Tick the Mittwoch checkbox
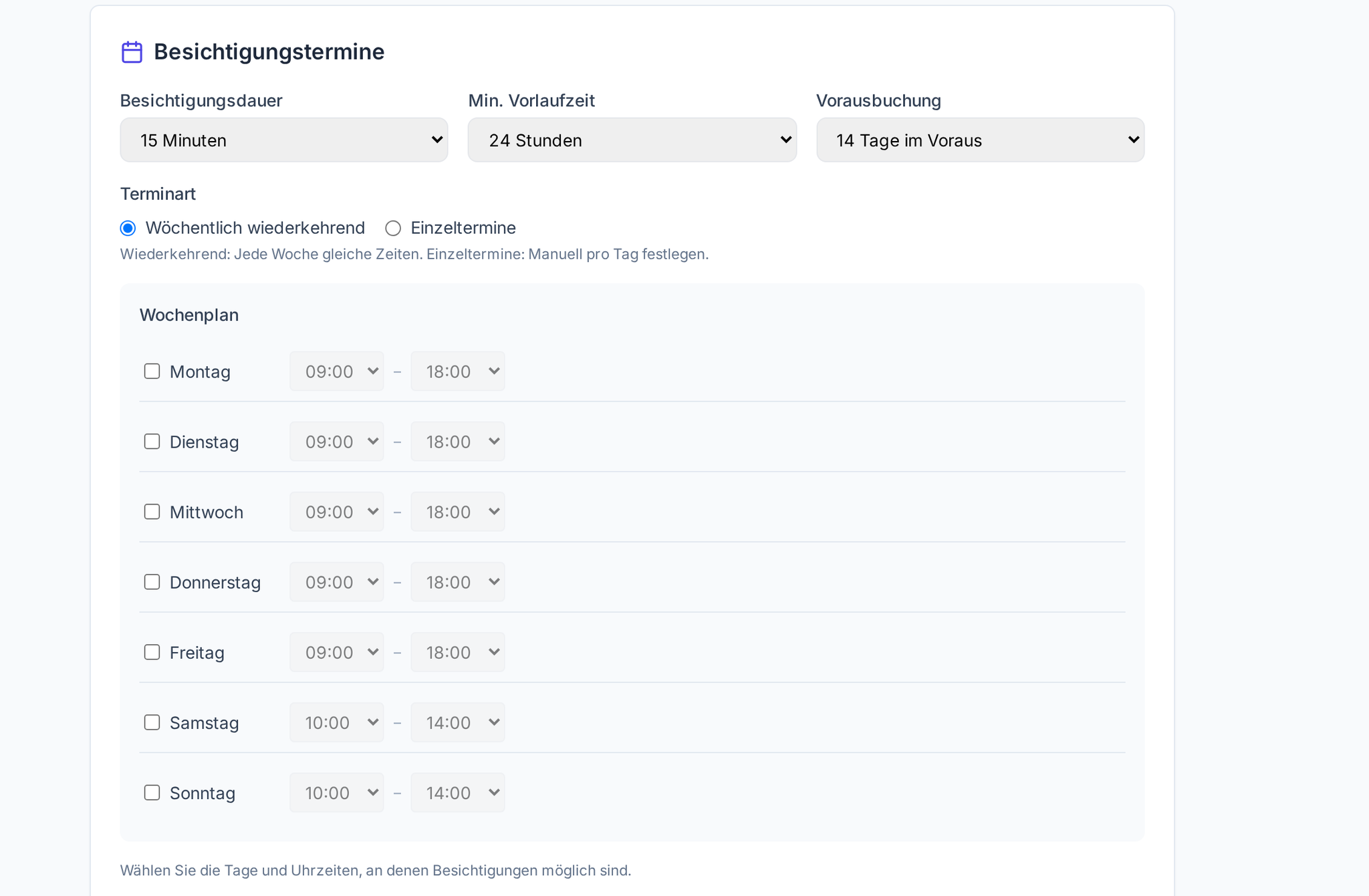This screenshot has height=896, width=1369. [152, 512]
